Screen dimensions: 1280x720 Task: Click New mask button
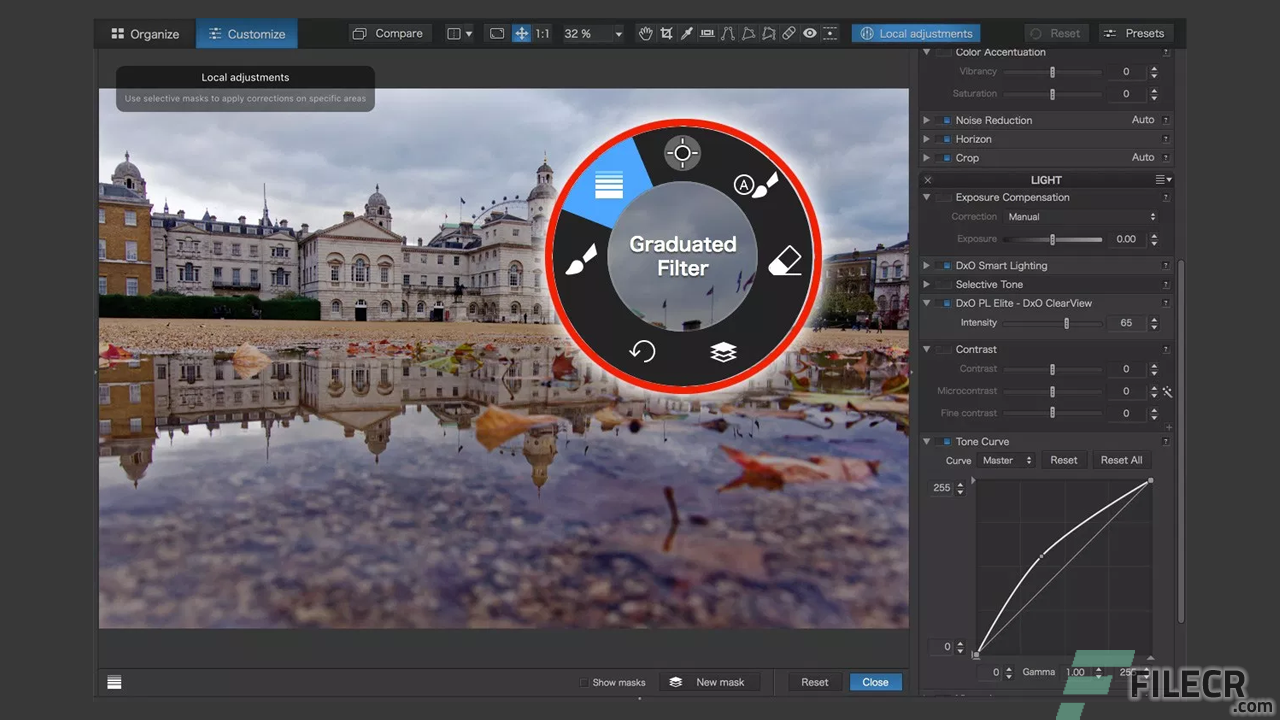click(x=709, y=682)
